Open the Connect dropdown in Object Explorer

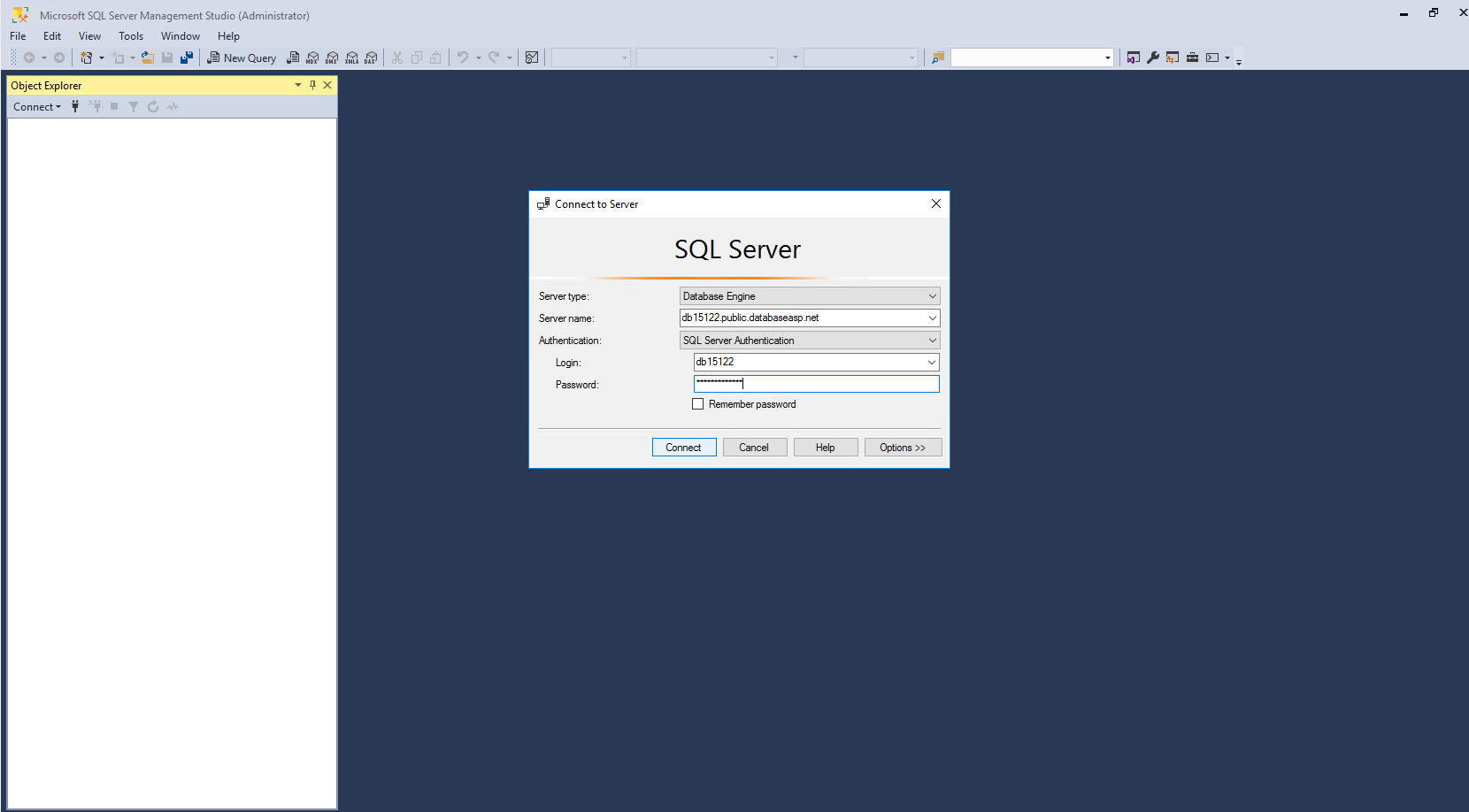click(37, 107)
